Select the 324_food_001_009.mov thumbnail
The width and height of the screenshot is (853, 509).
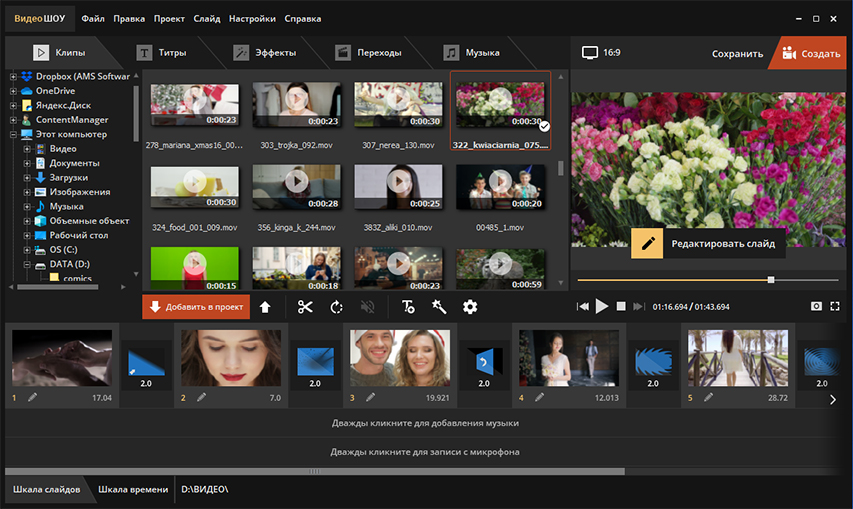[x=195, y=186]
